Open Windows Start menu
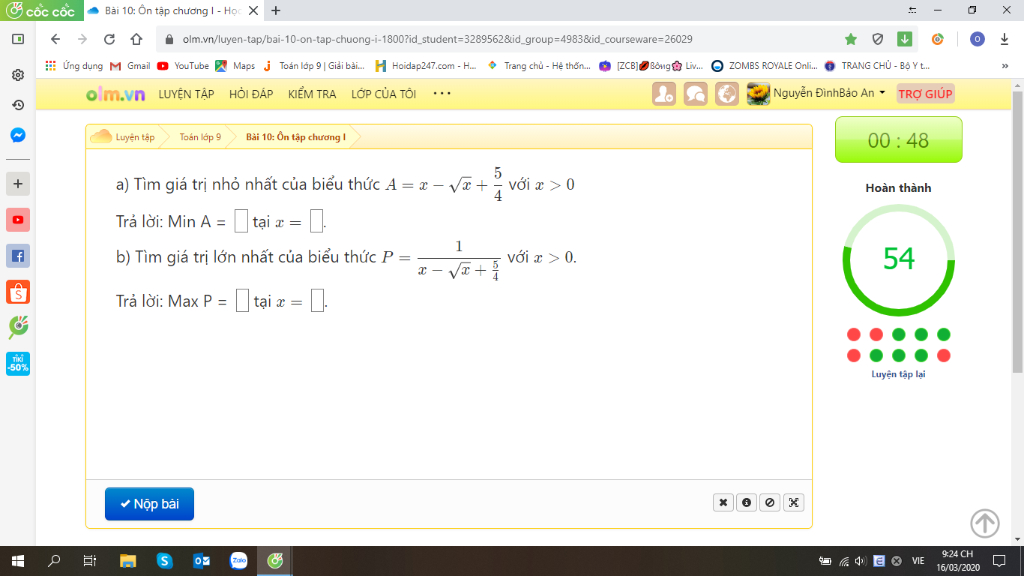This screenshot has width=1024, height=576. [18, 561]
